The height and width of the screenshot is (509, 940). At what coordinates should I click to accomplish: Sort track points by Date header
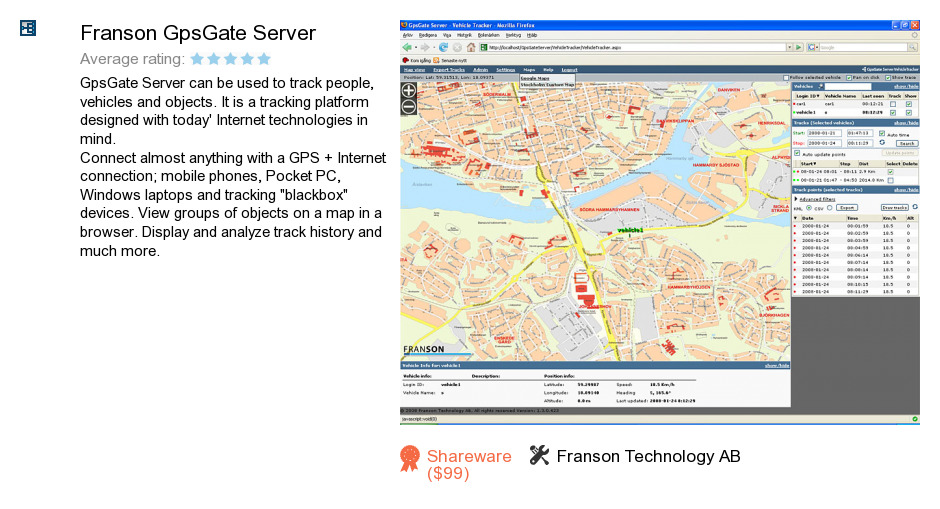(808, 218)
